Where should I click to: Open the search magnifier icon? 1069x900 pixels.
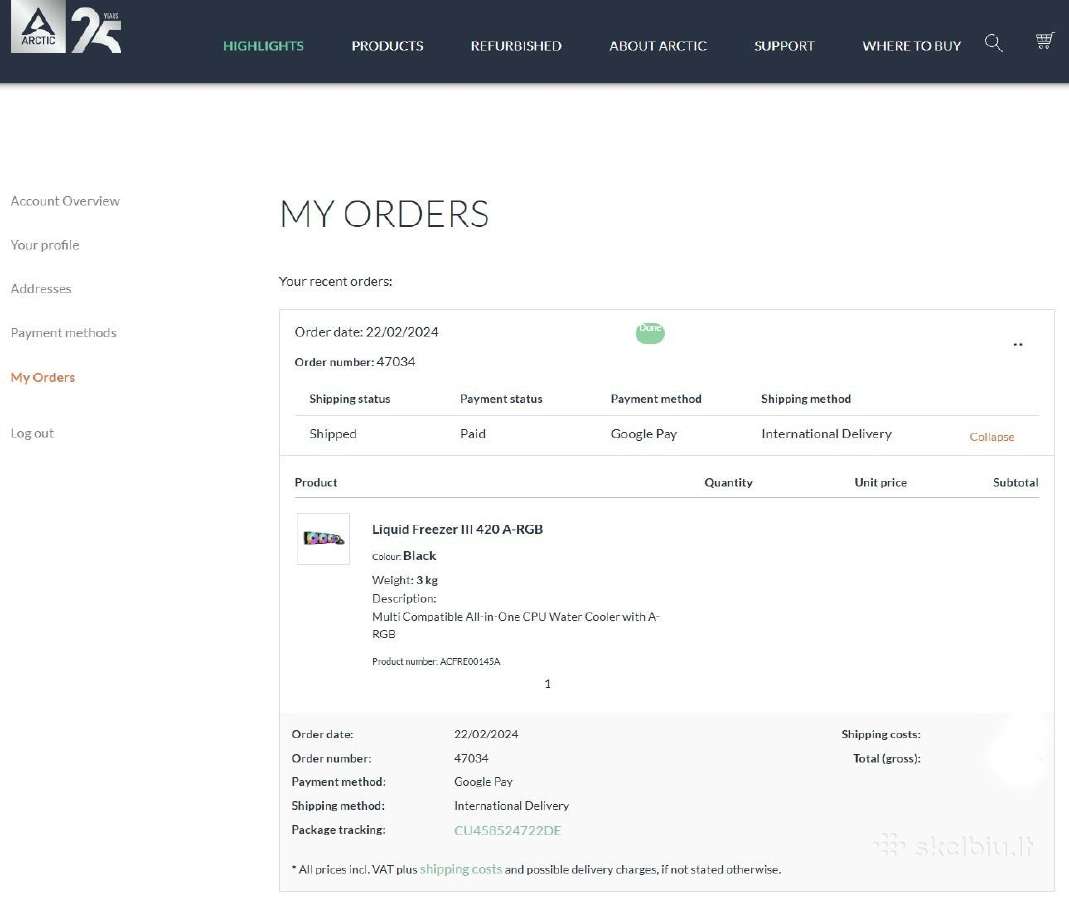point(993,43)
